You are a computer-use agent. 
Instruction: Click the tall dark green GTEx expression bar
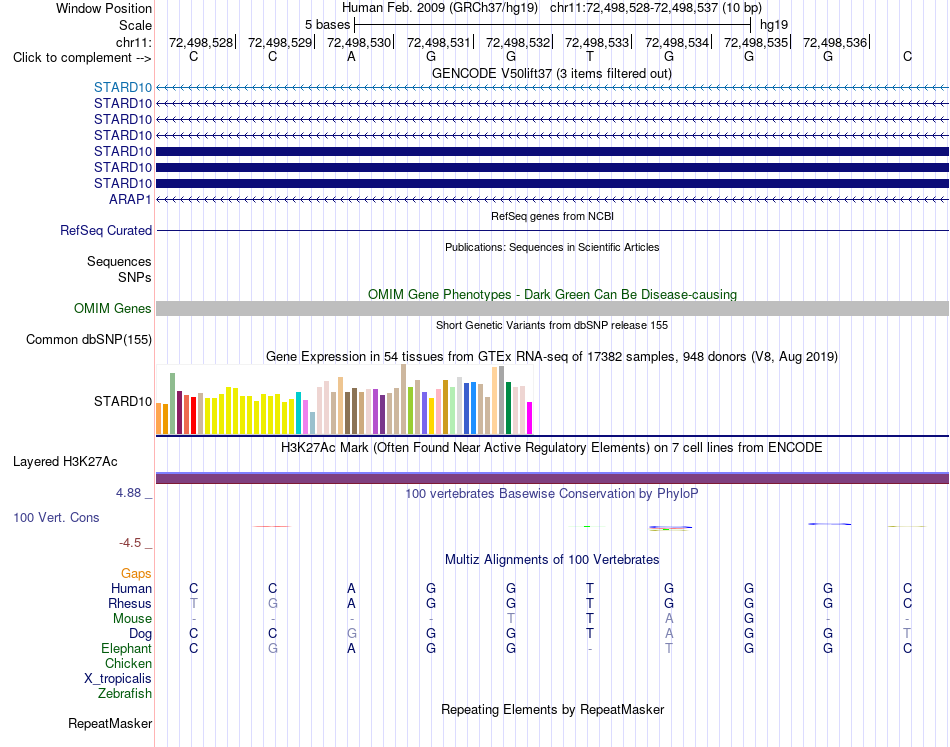point(508,408)
